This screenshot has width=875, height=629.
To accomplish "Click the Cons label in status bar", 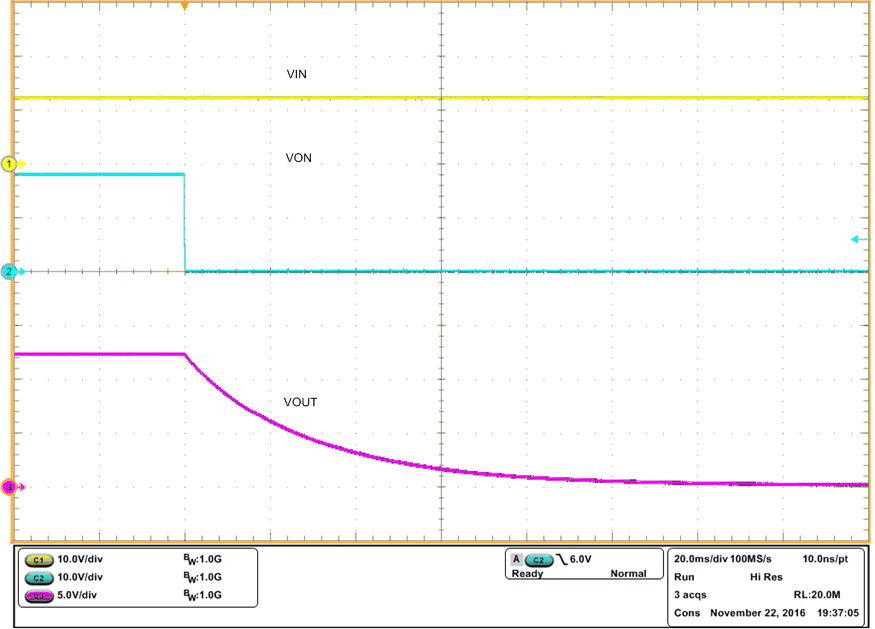I will [685, 613].
